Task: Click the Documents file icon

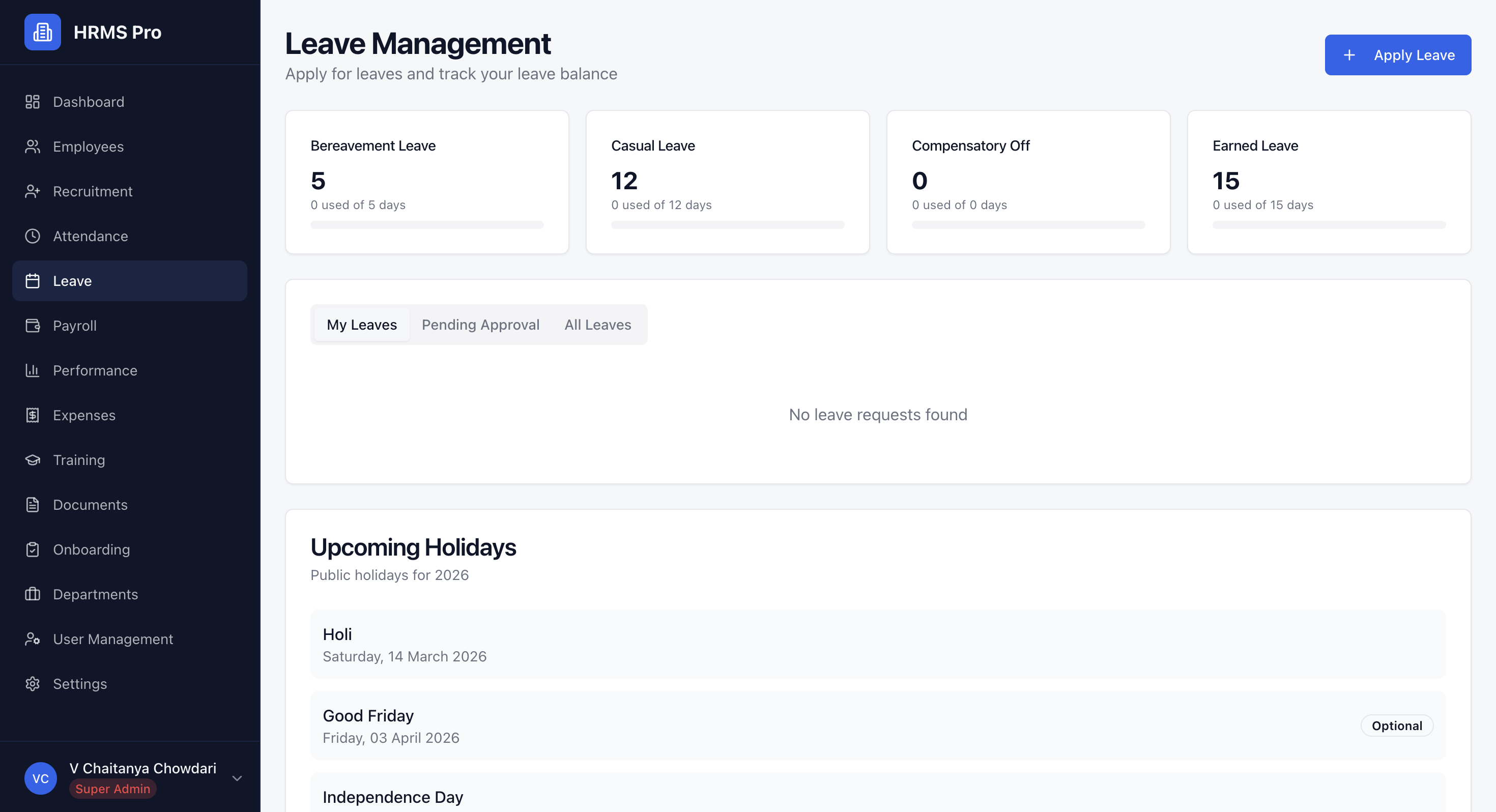Action: [x=33, y=504]
